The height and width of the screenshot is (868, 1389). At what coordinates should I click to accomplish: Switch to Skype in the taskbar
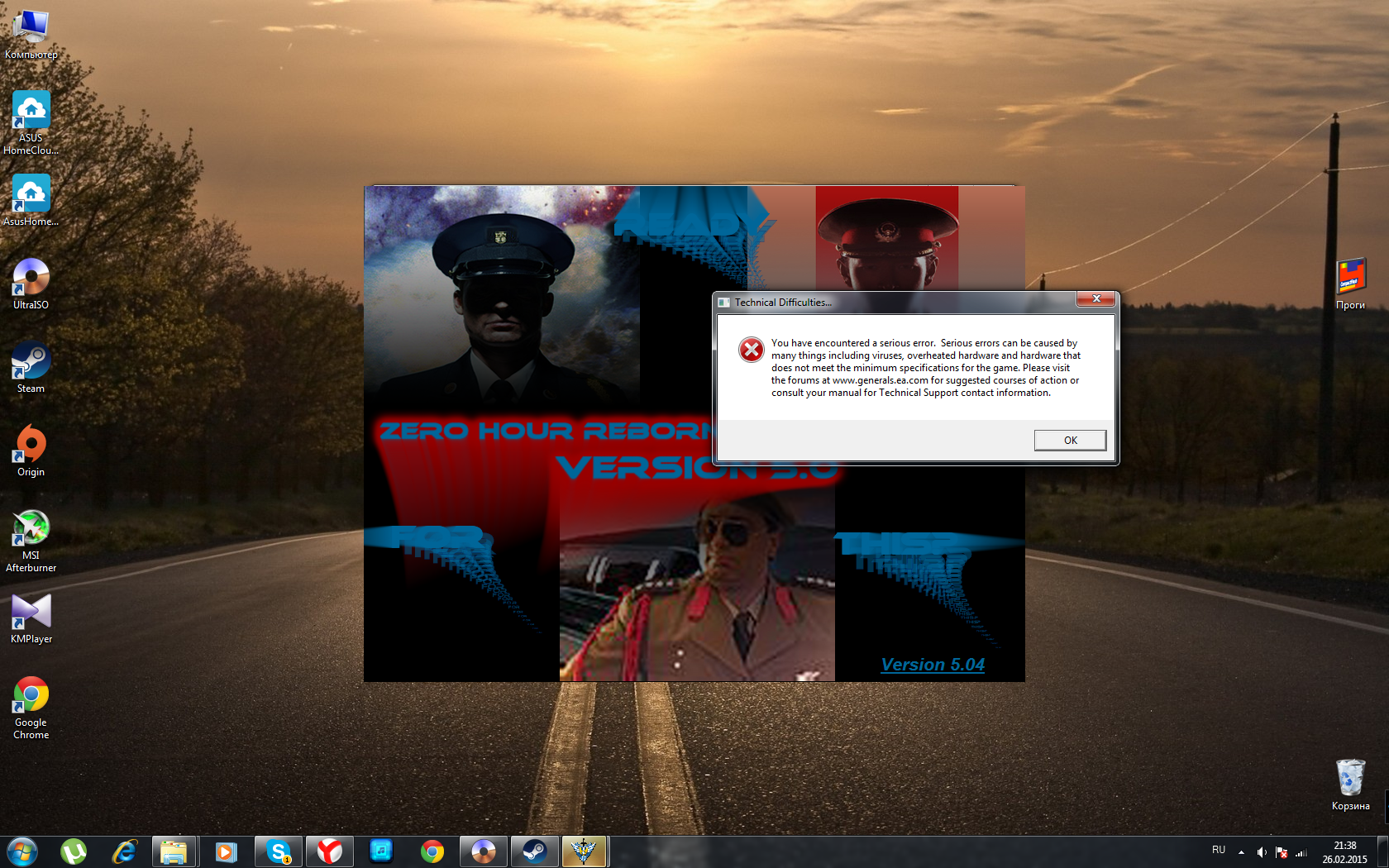point(279,851)
